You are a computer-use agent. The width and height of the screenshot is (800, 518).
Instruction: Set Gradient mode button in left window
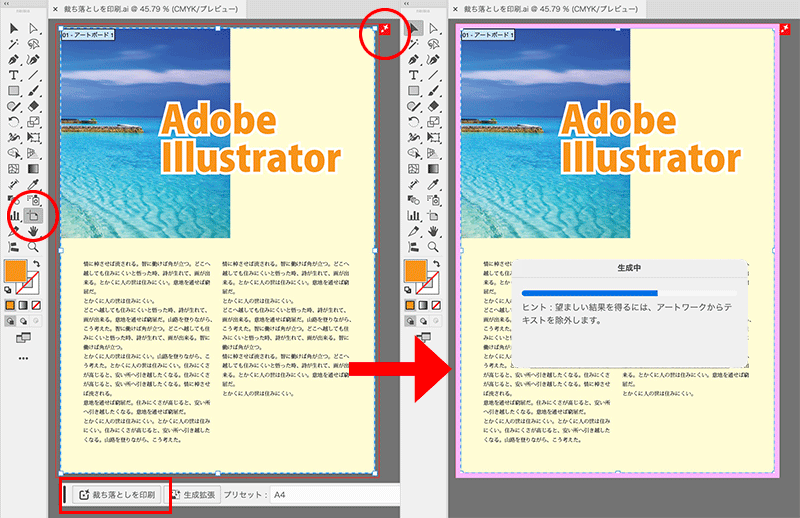point(23,305)
